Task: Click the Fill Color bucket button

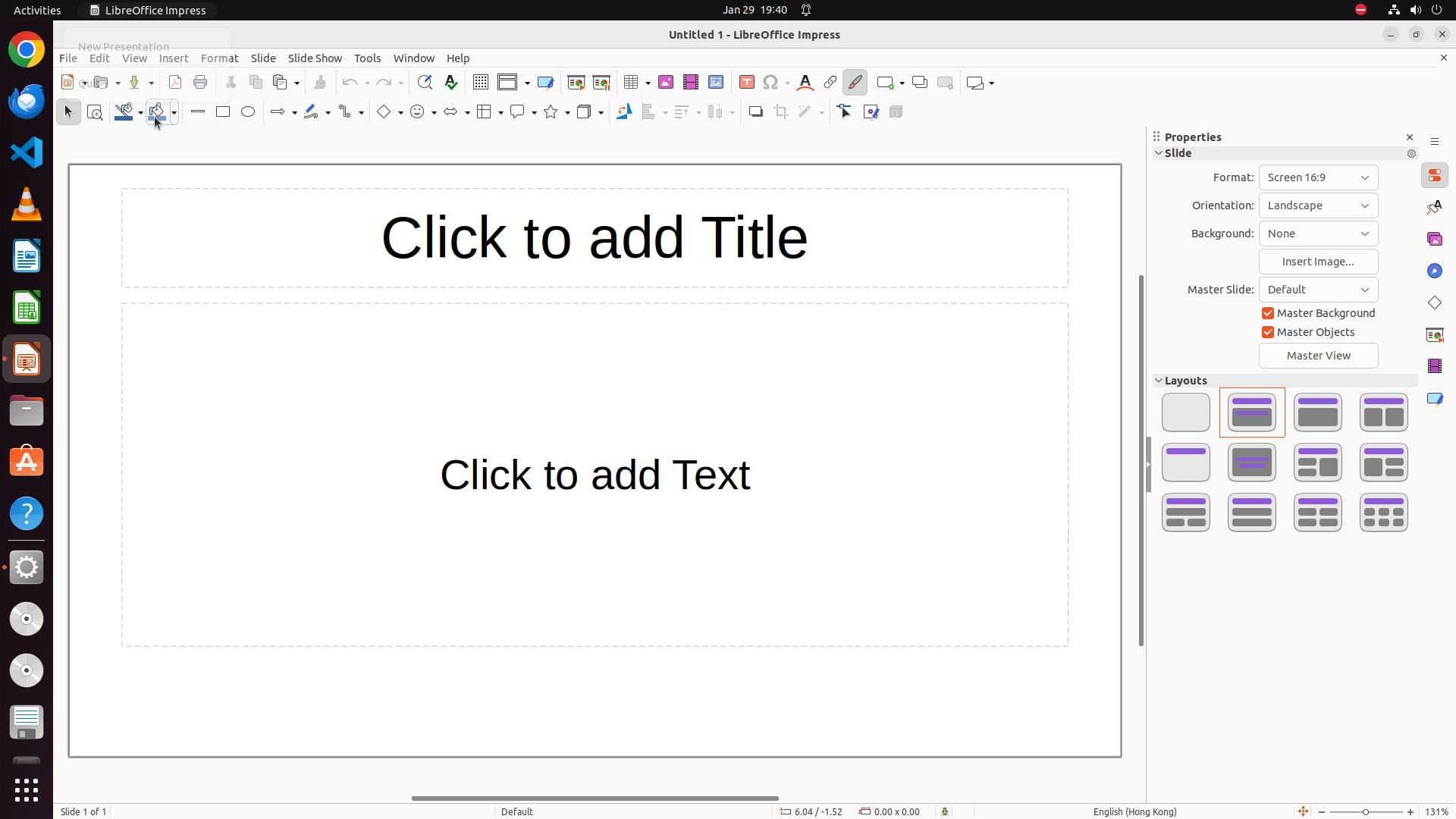Action: pos(156,112)
